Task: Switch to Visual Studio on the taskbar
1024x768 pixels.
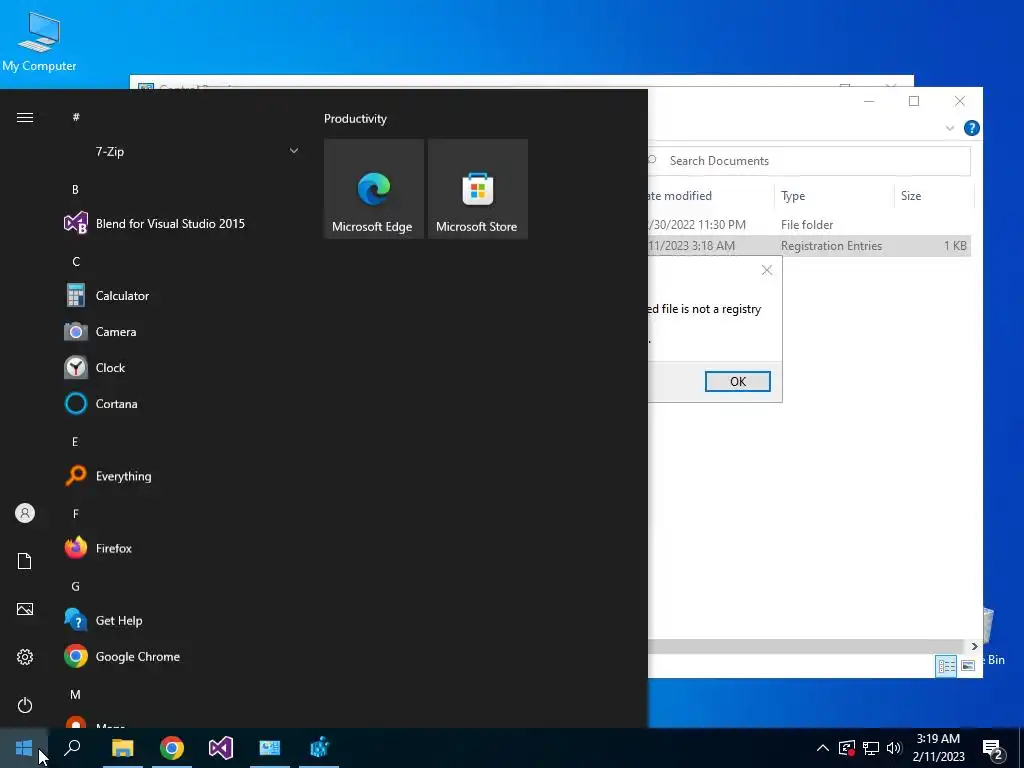Action: (221, 748)
